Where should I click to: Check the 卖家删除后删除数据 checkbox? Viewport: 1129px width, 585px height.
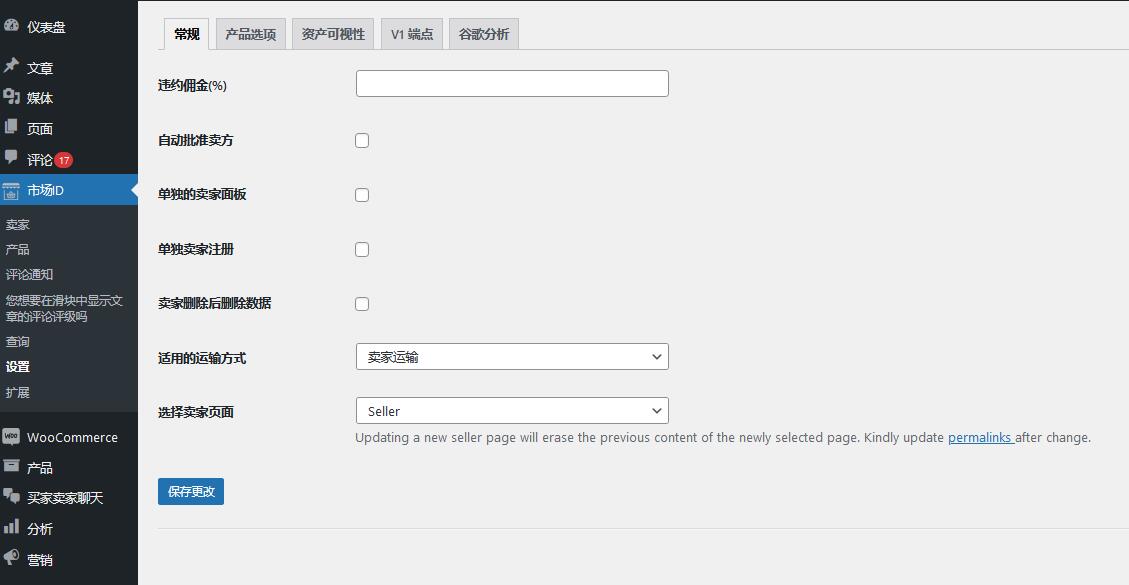(362, 304)
